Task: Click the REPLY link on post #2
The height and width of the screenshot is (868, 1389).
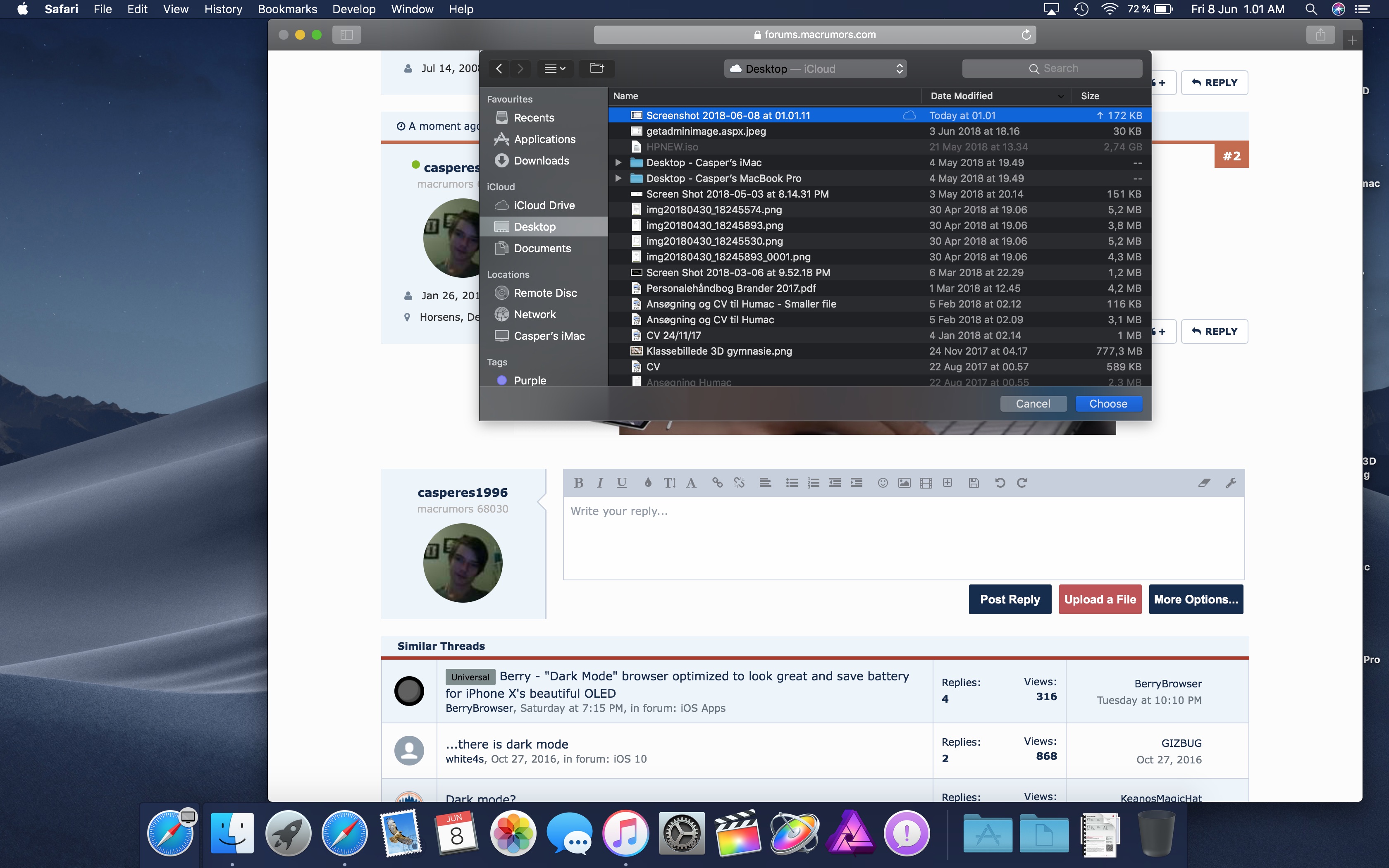Action: 1215,331
